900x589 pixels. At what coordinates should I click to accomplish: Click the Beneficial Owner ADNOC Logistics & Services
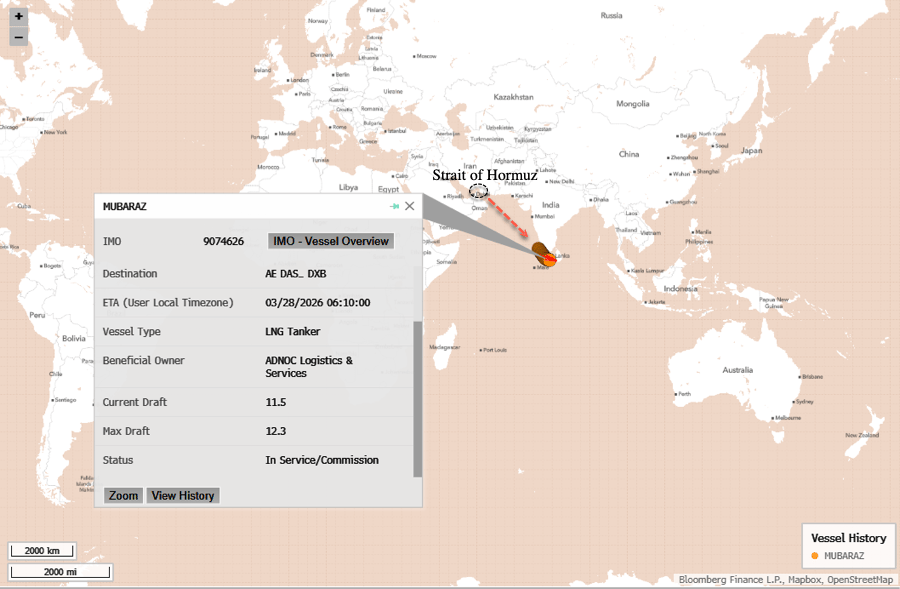[308, 367]
